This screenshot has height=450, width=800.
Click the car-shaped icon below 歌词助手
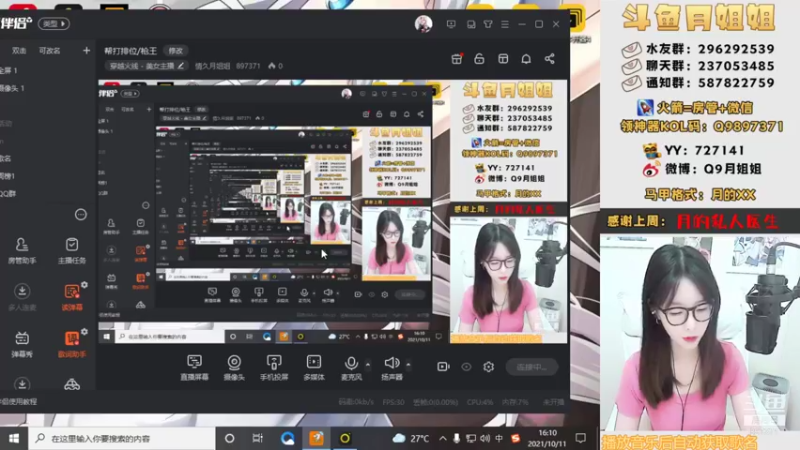click(x=71, y=384)
